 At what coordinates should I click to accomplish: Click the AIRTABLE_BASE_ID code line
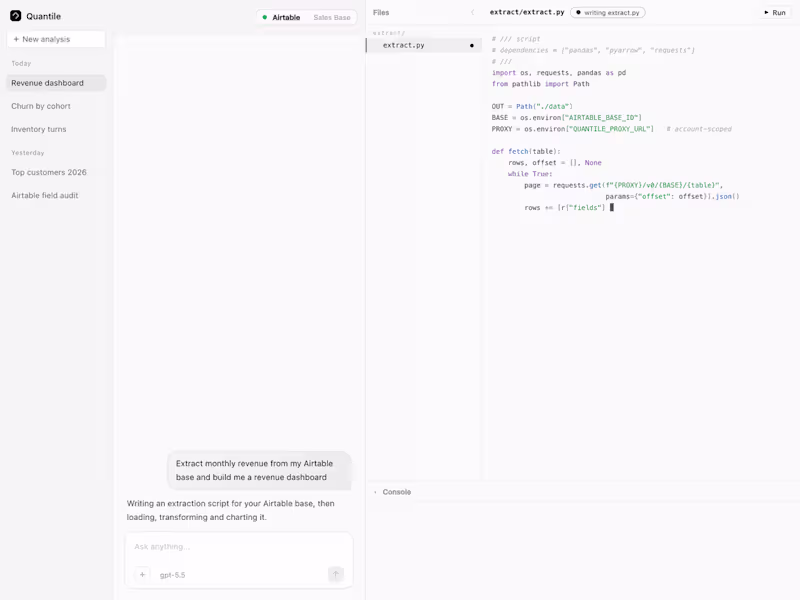[566, 118]
